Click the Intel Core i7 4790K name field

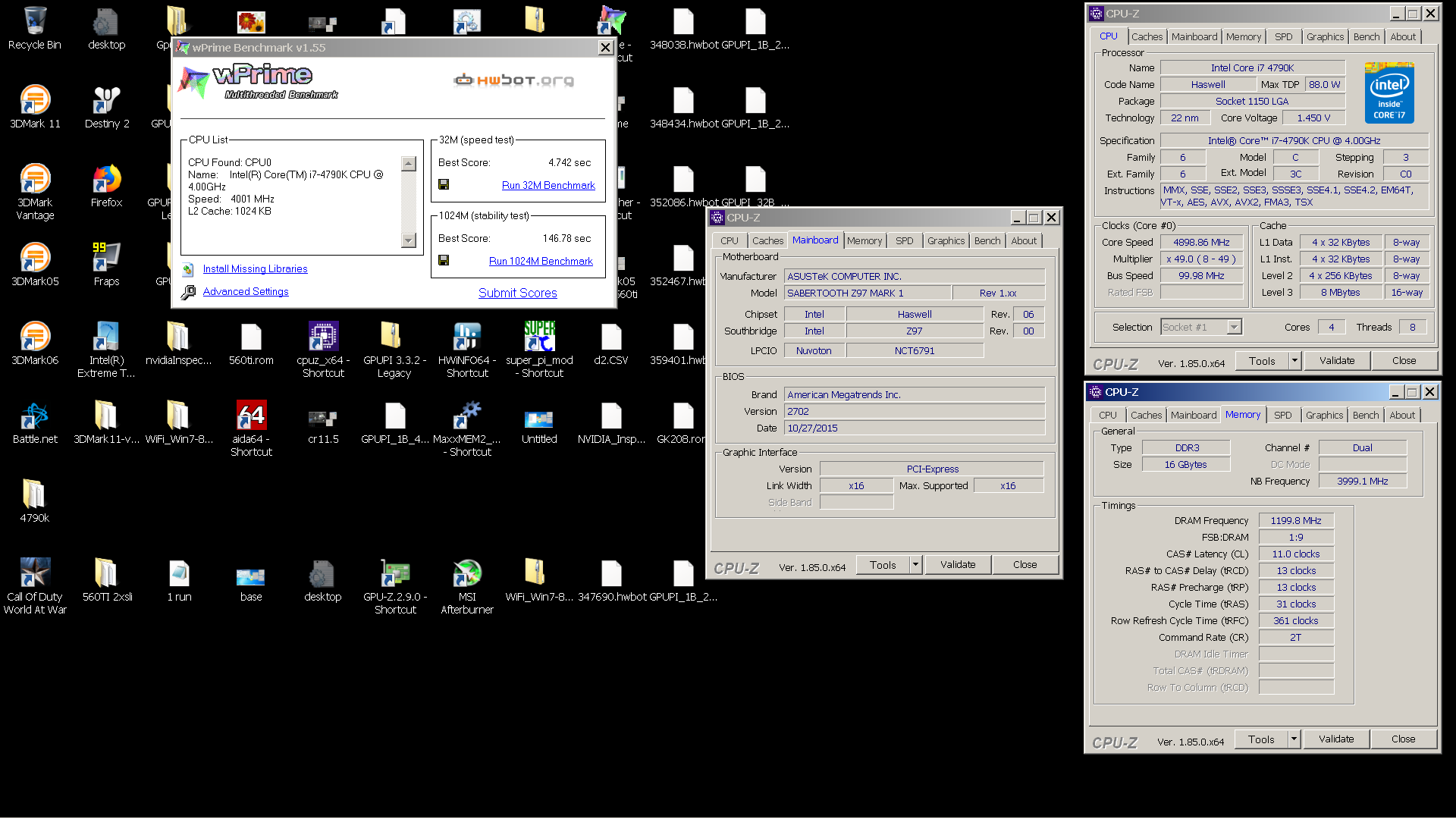pyautogui.click(x=1252, y=67)
